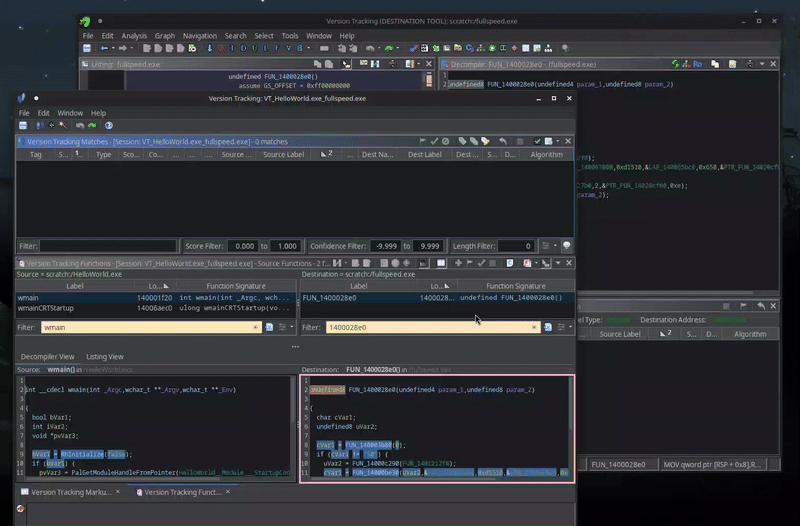Click the Length Filter value field
The height and width of the screenshot is (526, 800).
(515, 246)
